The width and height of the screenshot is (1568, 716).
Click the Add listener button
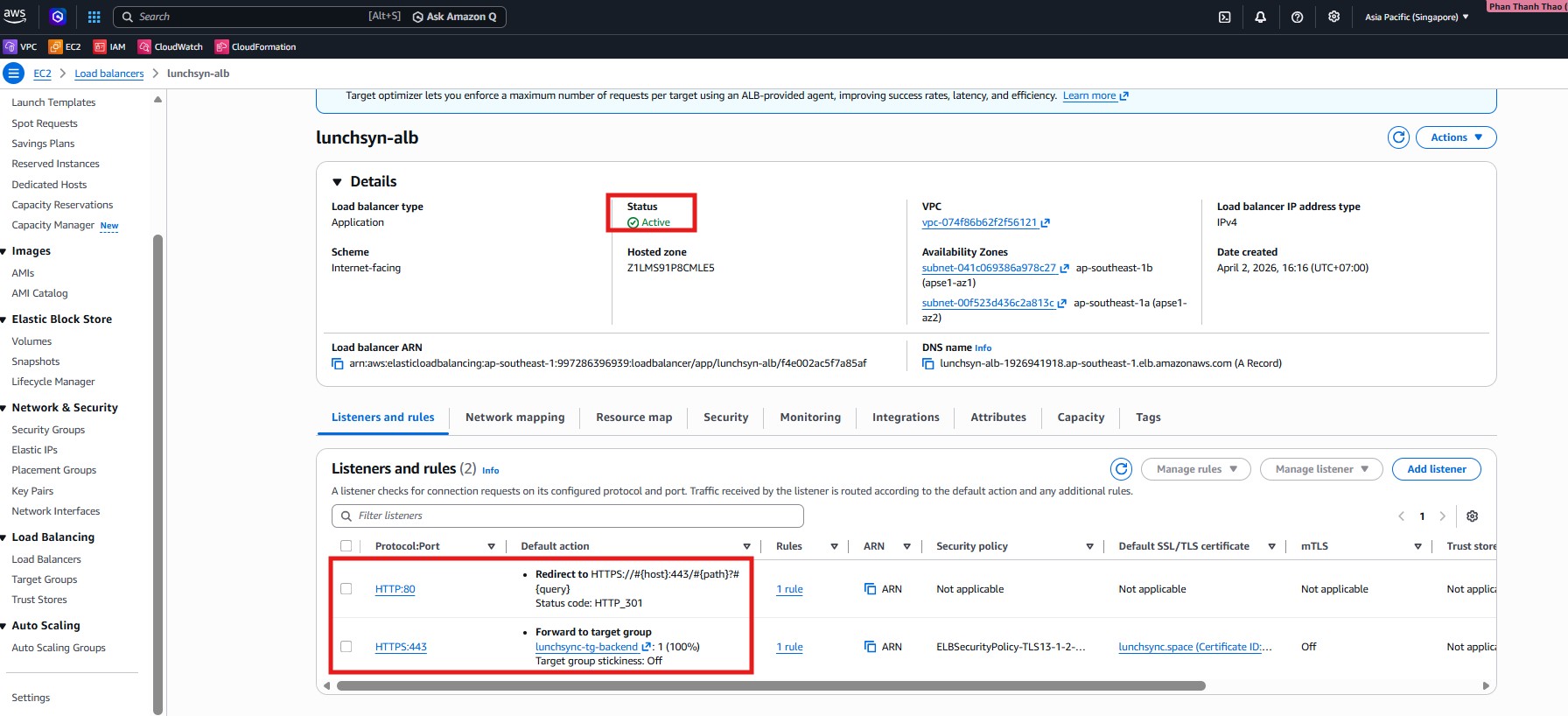click(1437, 469)
